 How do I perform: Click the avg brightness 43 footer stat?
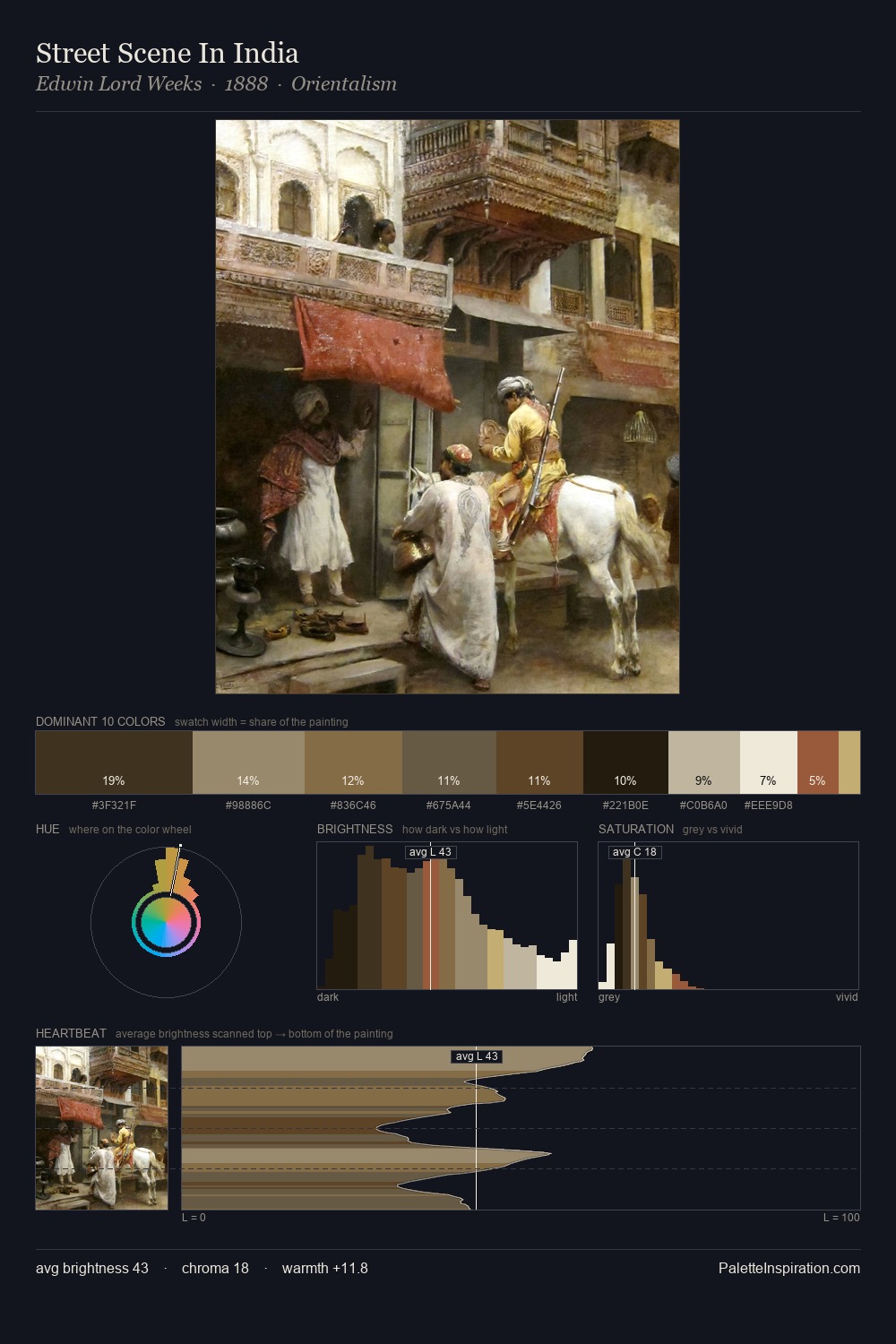[x=92, y=1268]
